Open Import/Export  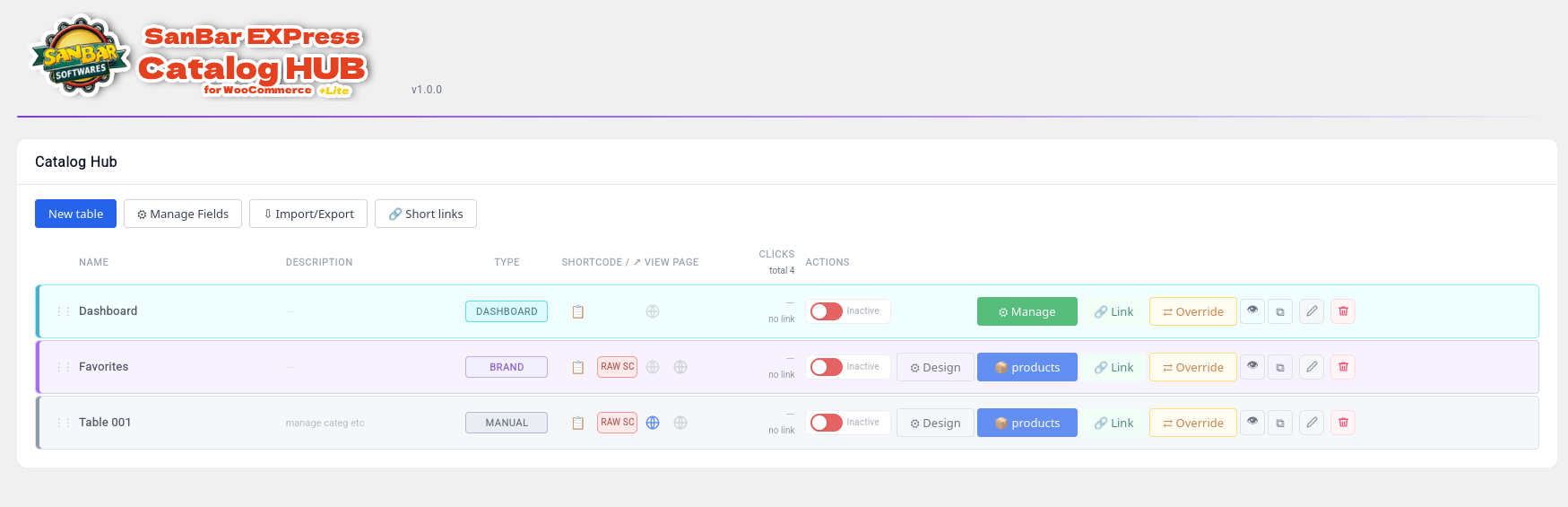pos(308,214)
